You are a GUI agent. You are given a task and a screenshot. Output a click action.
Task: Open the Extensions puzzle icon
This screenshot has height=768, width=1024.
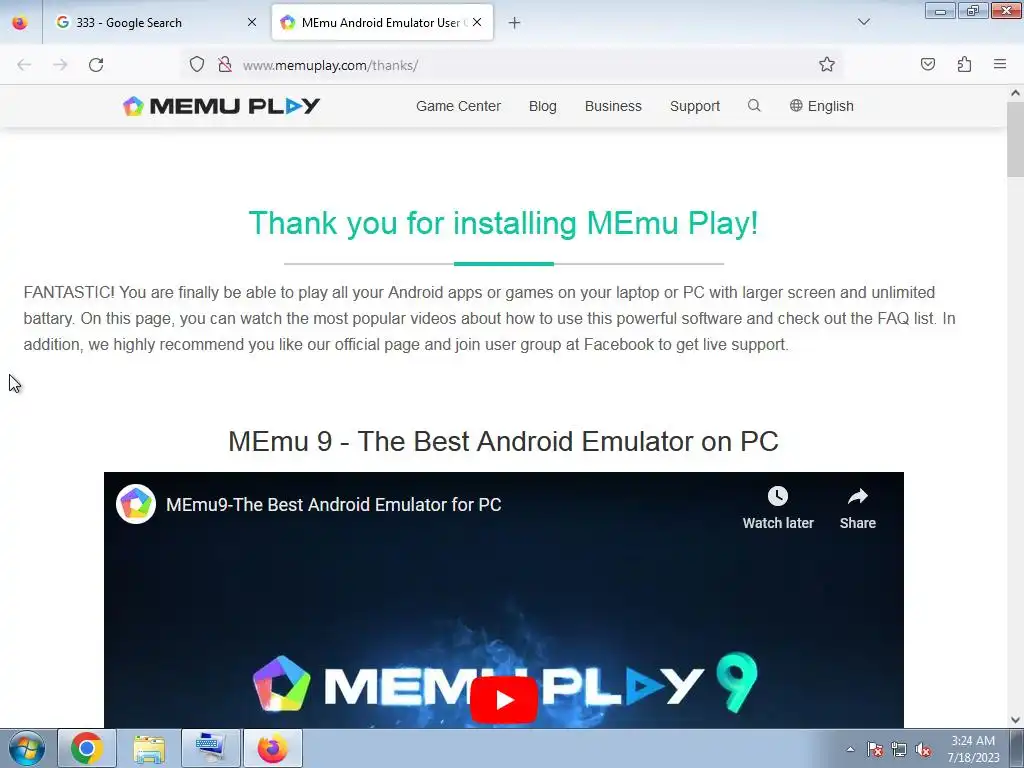pyautogui.click(x=964, y=64)
